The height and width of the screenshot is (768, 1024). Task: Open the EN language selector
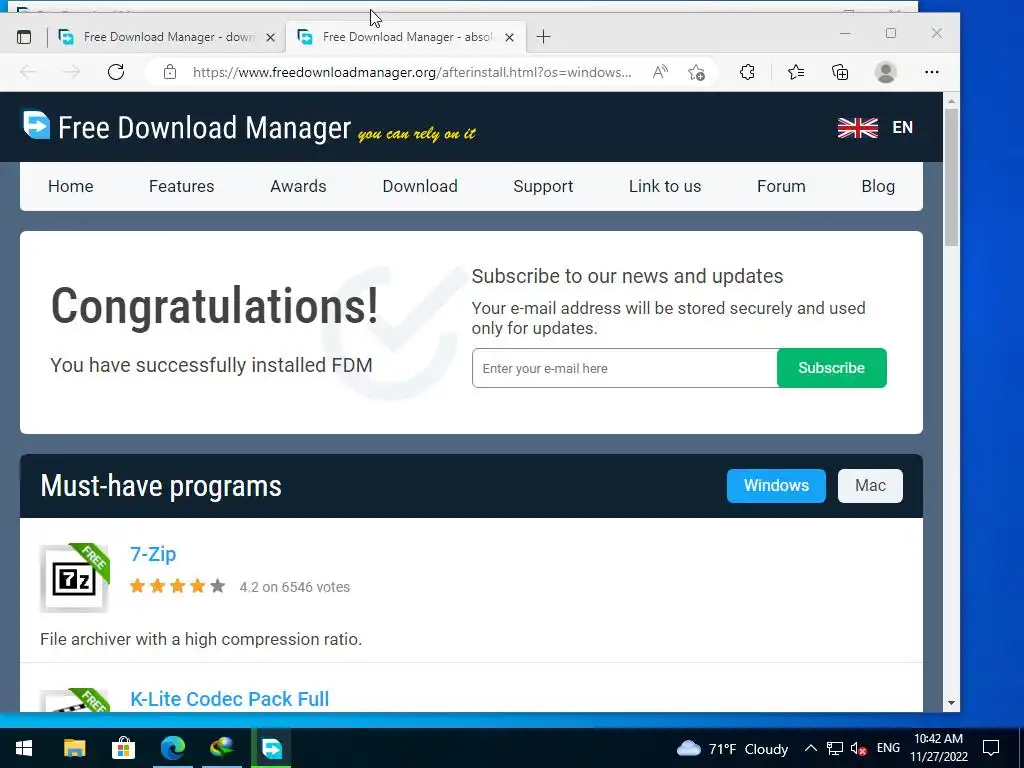pyautogui.click(x=903, y=127)
